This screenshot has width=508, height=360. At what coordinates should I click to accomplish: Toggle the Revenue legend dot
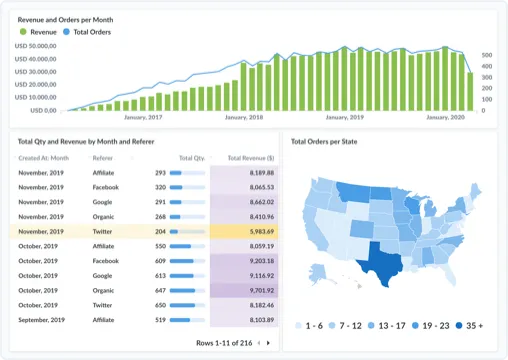[23, 32]
